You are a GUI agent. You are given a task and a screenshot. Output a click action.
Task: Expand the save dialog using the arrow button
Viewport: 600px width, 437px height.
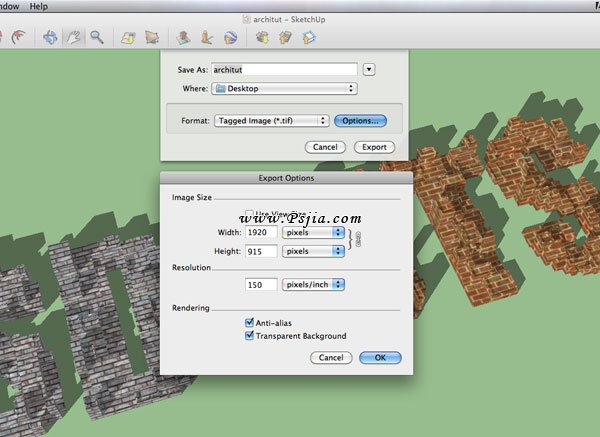click(369, 69)
